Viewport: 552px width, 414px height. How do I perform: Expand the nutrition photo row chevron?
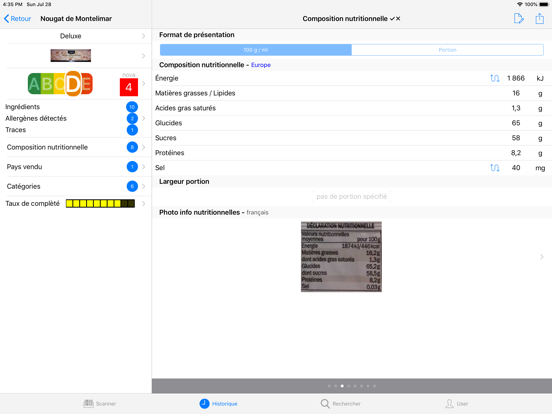tap(541, 257)
